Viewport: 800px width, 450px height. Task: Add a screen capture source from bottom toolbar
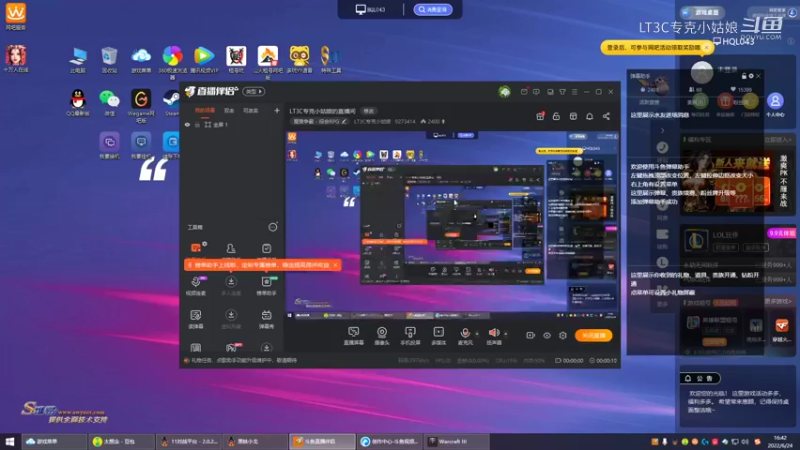click(354, 336)
